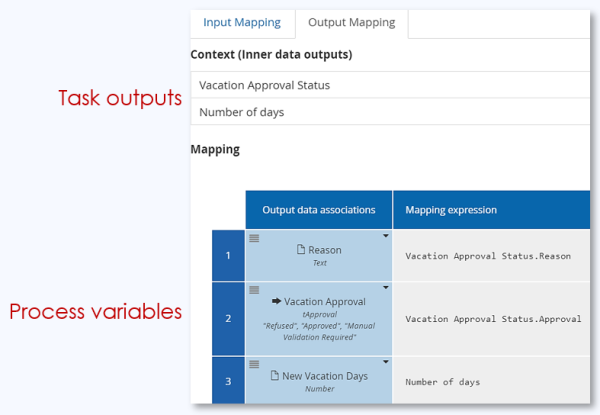Viewport: 600px width, 415px height.
Task: Edit the Vacation Approval Status.Reason mapping expression
Action: pyautogui.click(x=487, y=256)
